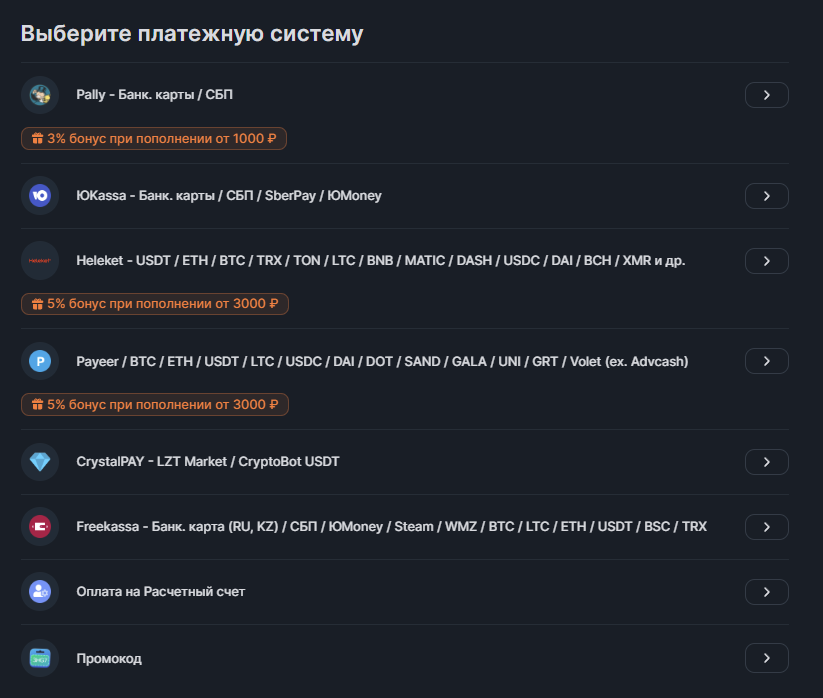The image size is (823, 698).
Task: Click the Heleket crypto logo icon
Action: coord(40,261)
